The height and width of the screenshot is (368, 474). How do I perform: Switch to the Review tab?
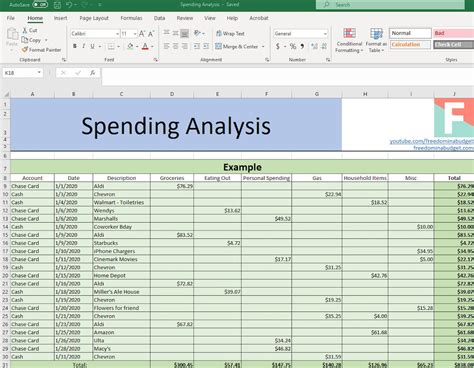click(x=185, y=18)
